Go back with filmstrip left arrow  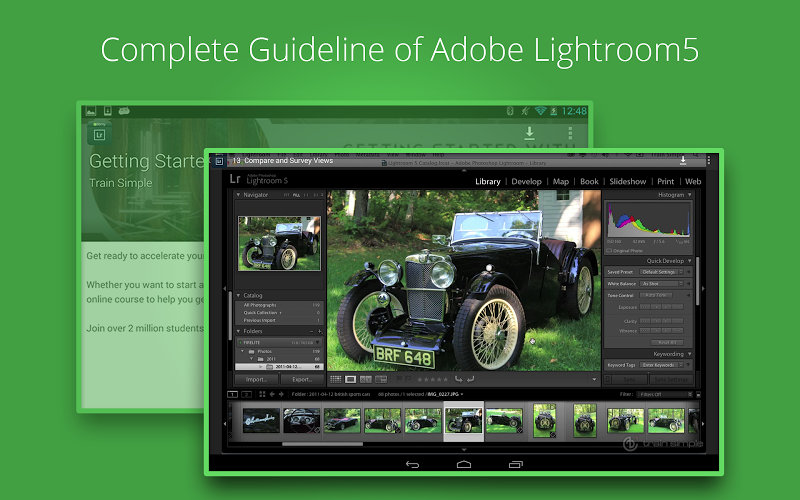tap(272, 394)
